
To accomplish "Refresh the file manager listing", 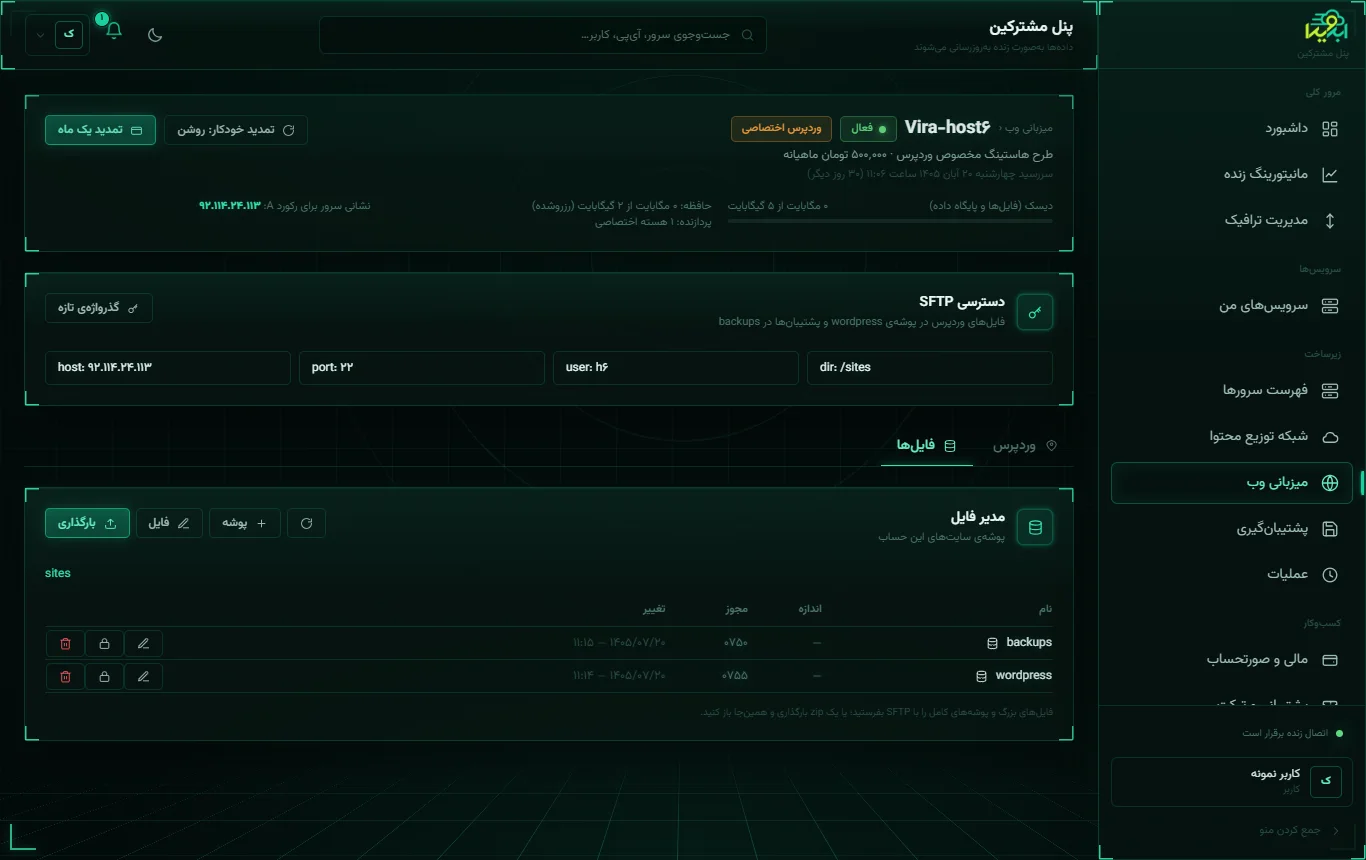I will tap(307, 523).
